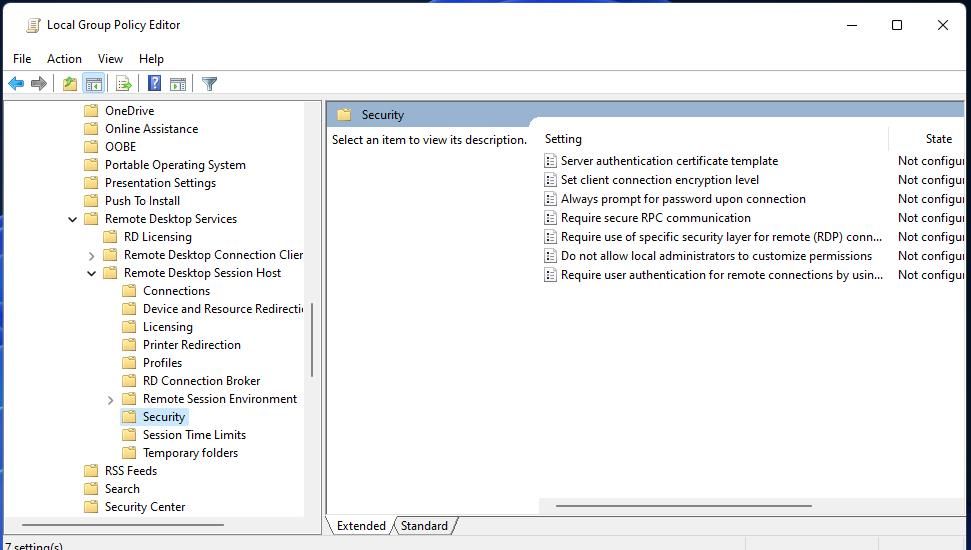Expand Remote Session Environment node
Image resolution: width=971 pixels, height=550 pixels.
[x=111, y=400]
